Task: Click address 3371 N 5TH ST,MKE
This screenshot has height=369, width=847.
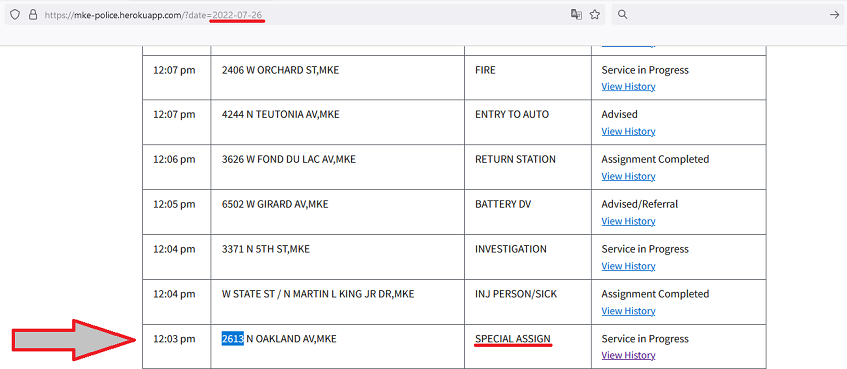Action: pos(266,249)
